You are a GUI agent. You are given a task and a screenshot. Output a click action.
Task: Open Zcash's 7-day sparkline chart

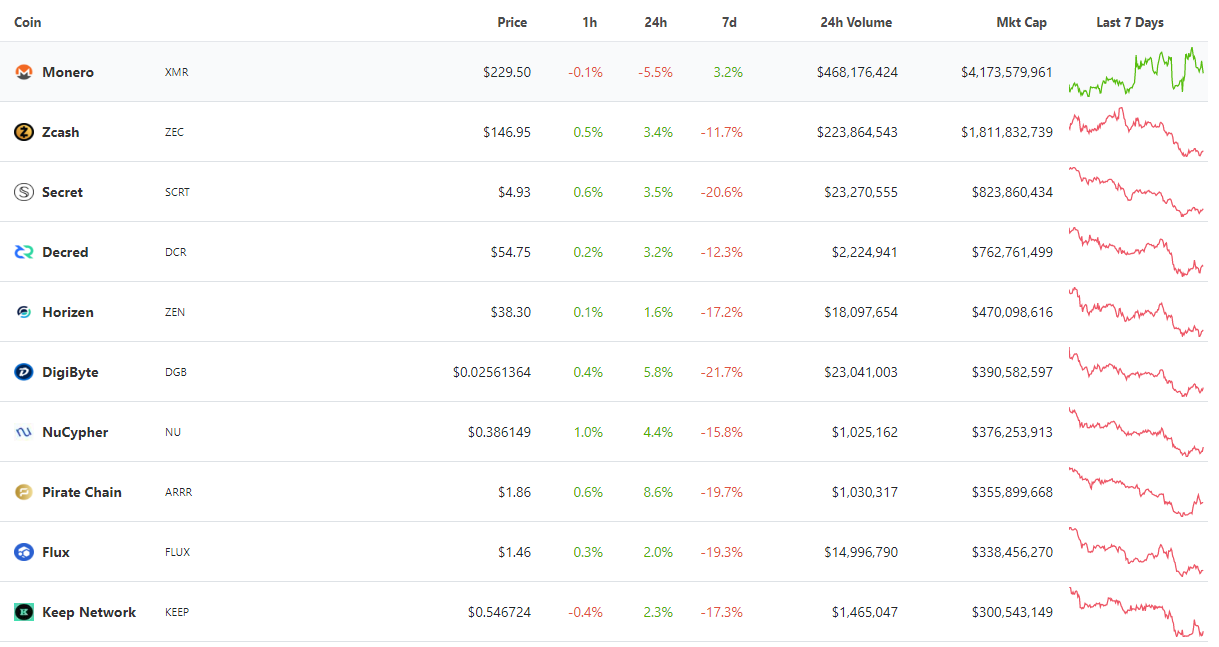click(1136, 132)
